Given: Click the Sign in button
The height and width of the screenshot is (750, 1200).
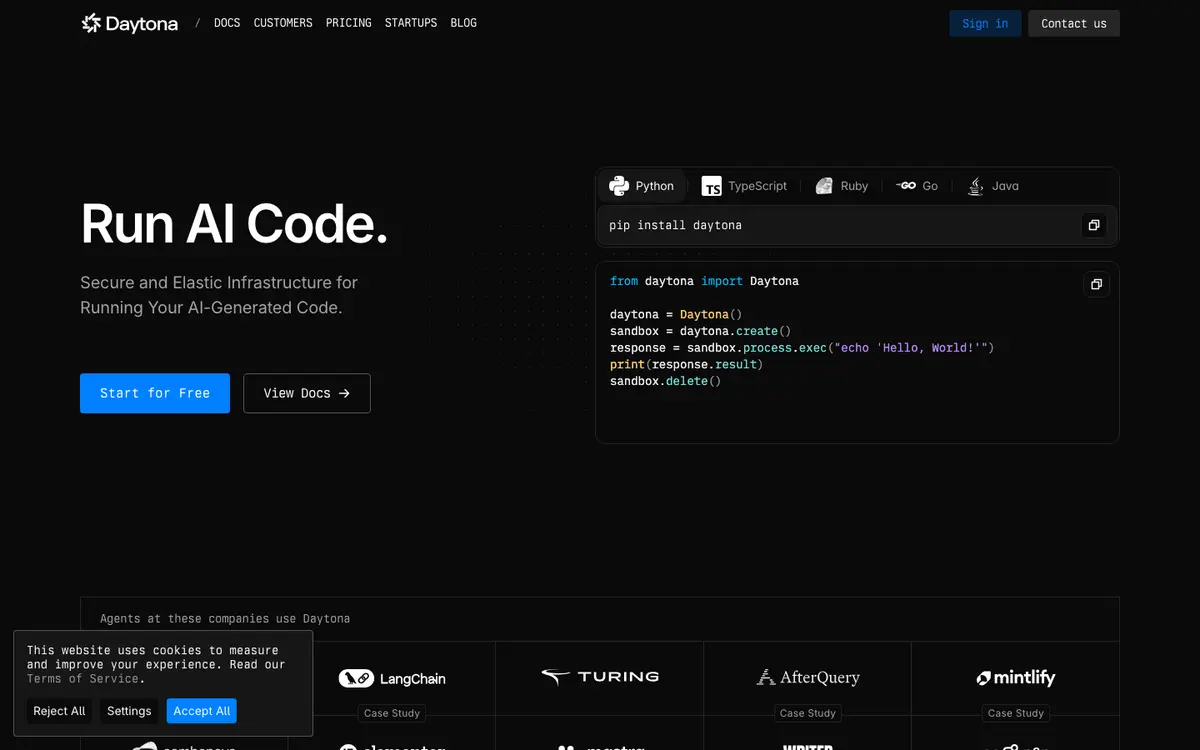Looking at the screenshot, I should [985, 24].
